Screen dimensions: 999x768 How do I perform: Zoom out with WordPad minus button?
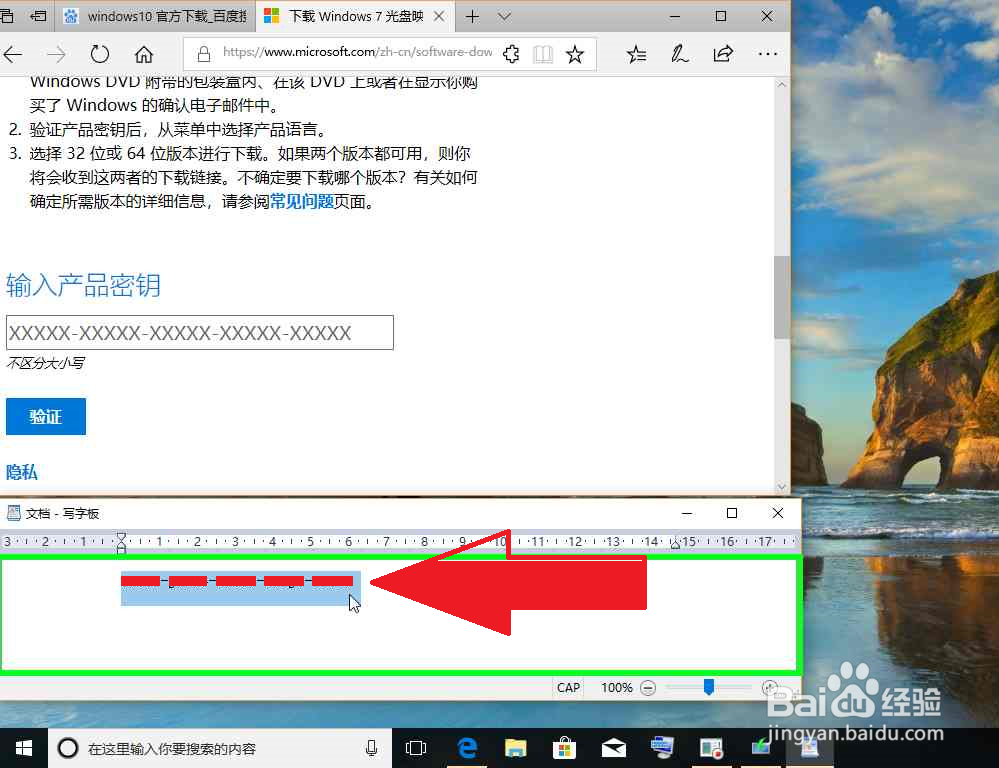point(648,688)
